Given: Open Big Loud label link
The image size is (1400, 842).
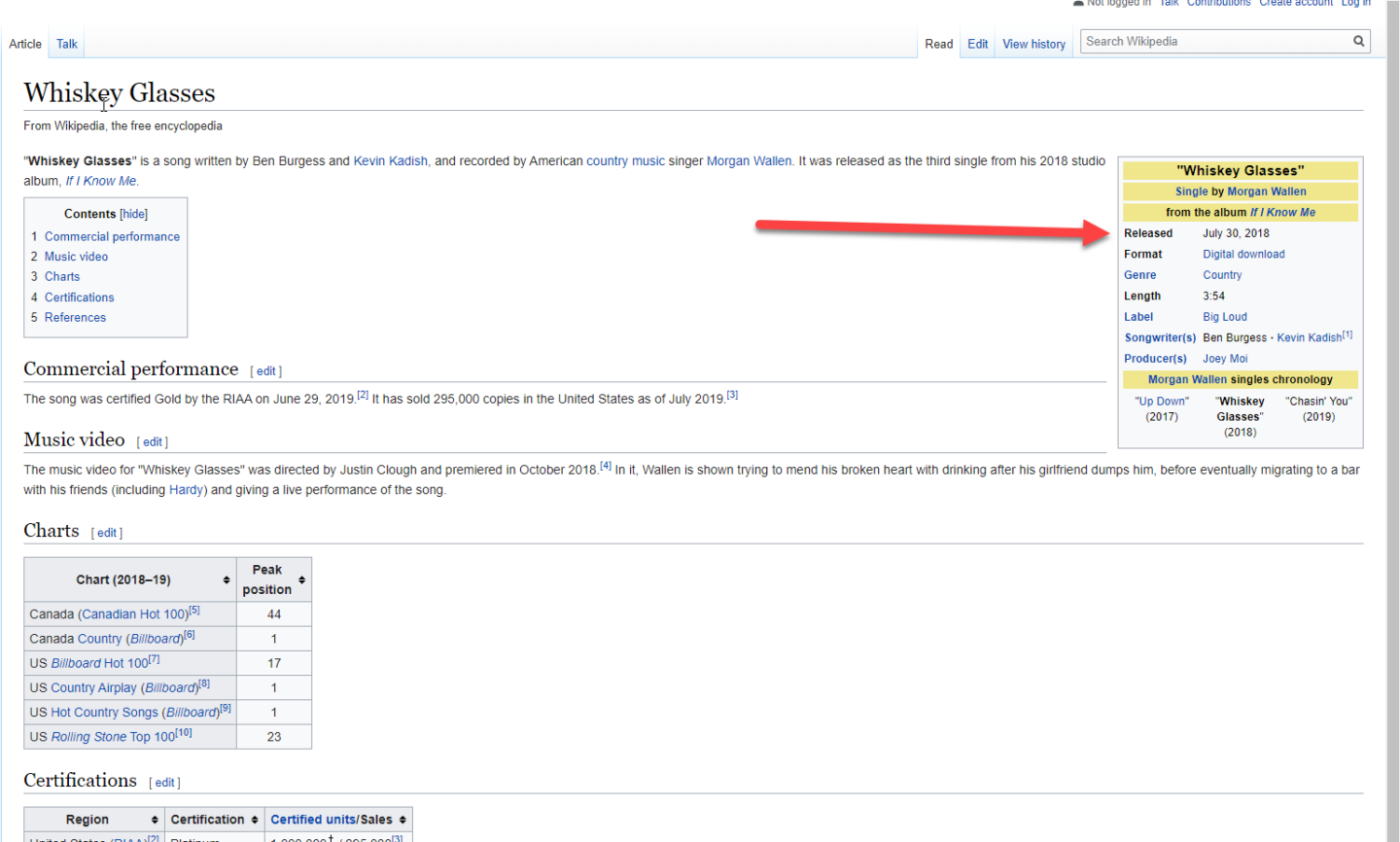Looking at the screenshot, I should [1224, 317].
